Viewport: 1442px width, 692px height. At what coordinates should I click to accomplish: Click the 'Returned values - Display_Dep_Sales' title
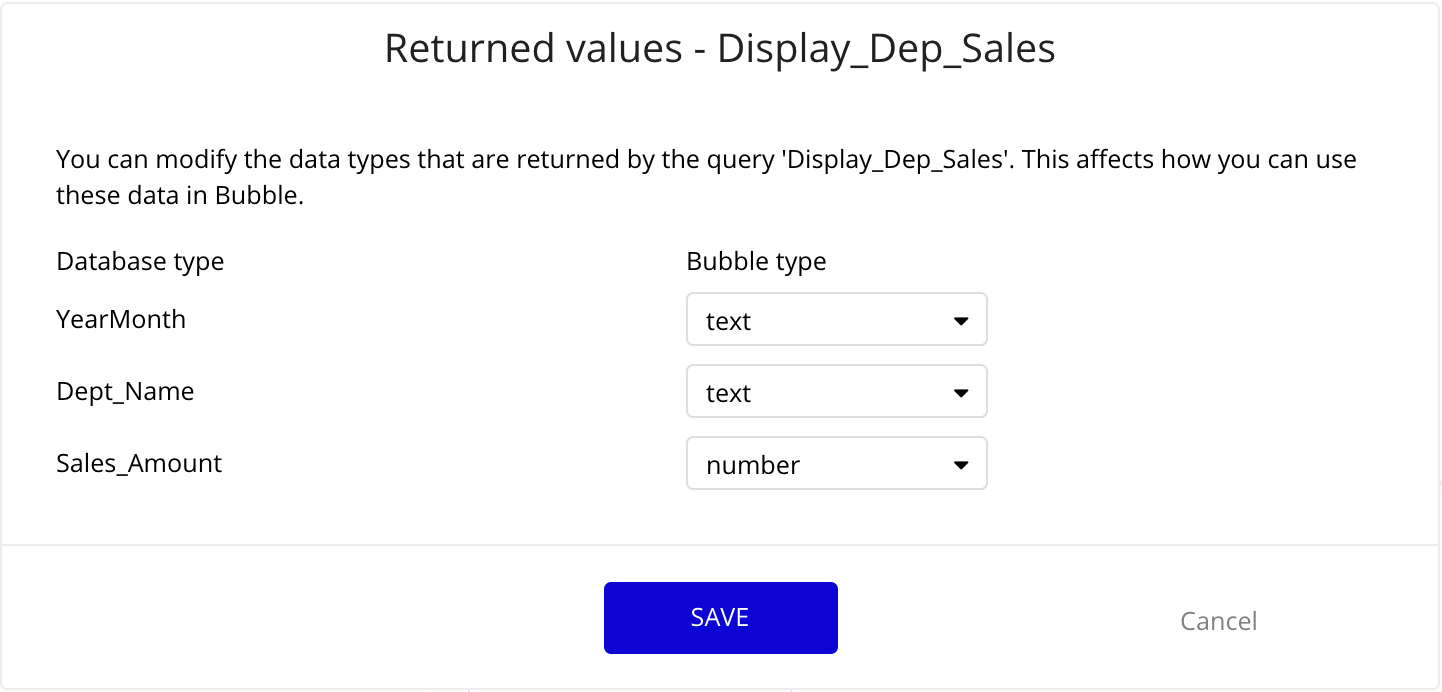click(x=720, y=49)
